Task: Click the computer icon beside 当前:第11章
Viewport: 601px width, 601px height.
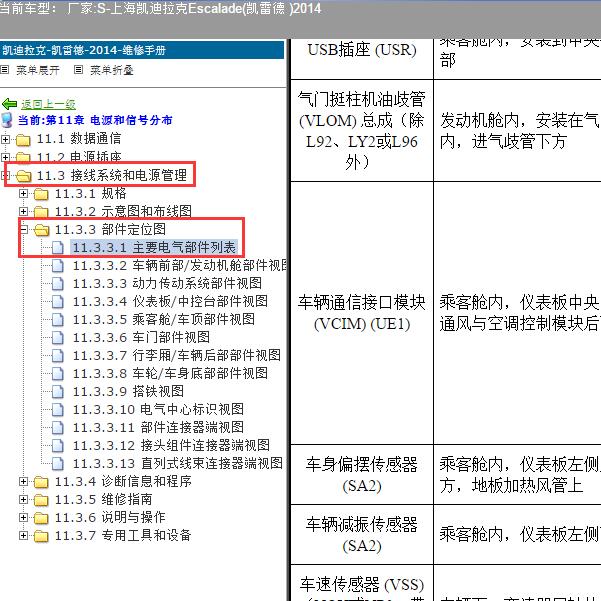Action: pos(7,120)
